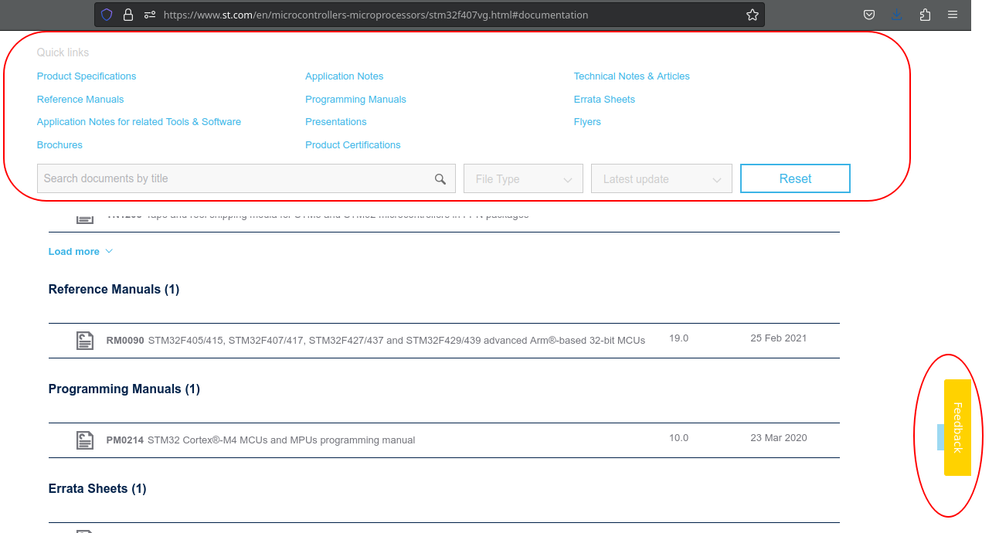
Task: Jump to Reference Manuals quick link
Action: click(80, 99)
